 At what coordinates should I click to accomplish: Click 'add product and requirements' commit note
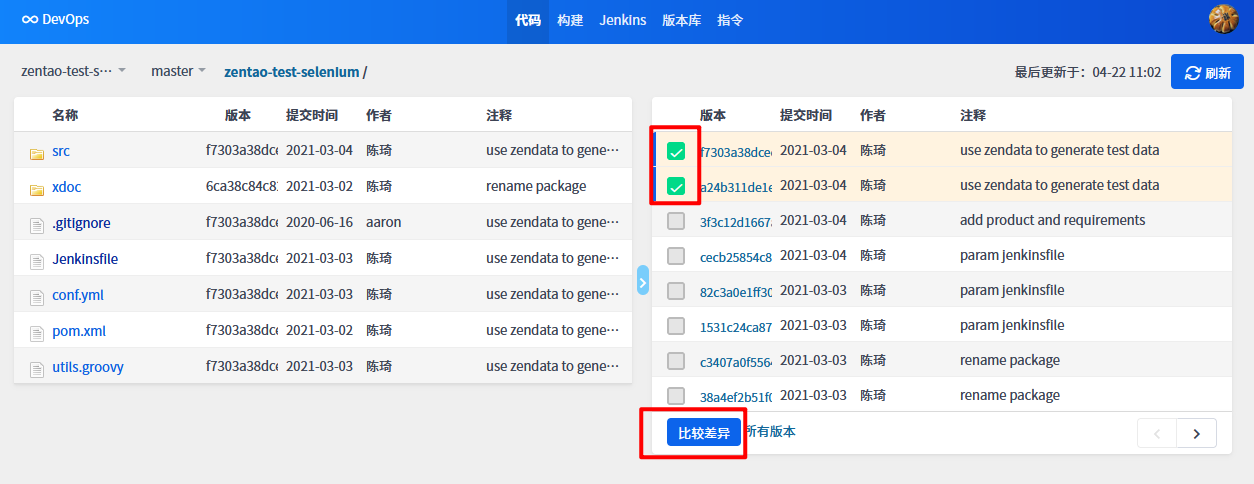pyautogui.click(x=1053, y=220)
